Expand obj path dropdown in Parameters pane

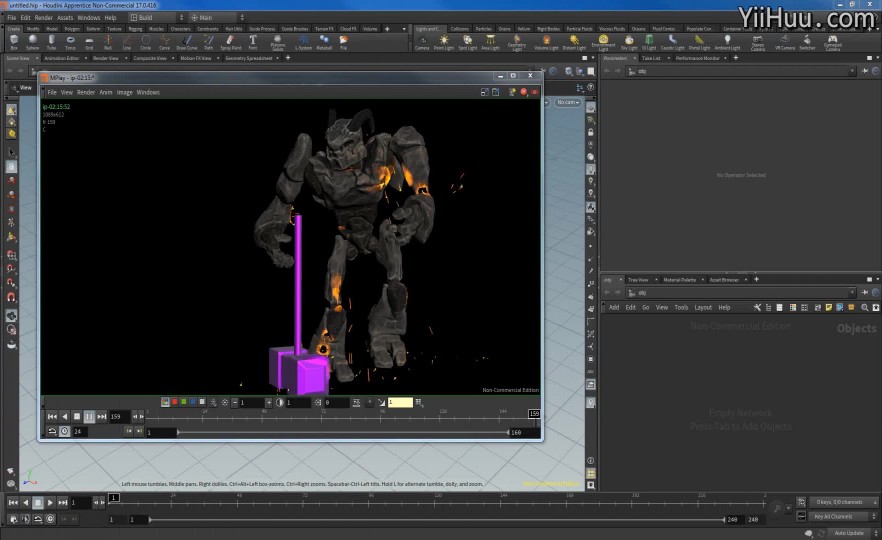click(x=852, y=71)
